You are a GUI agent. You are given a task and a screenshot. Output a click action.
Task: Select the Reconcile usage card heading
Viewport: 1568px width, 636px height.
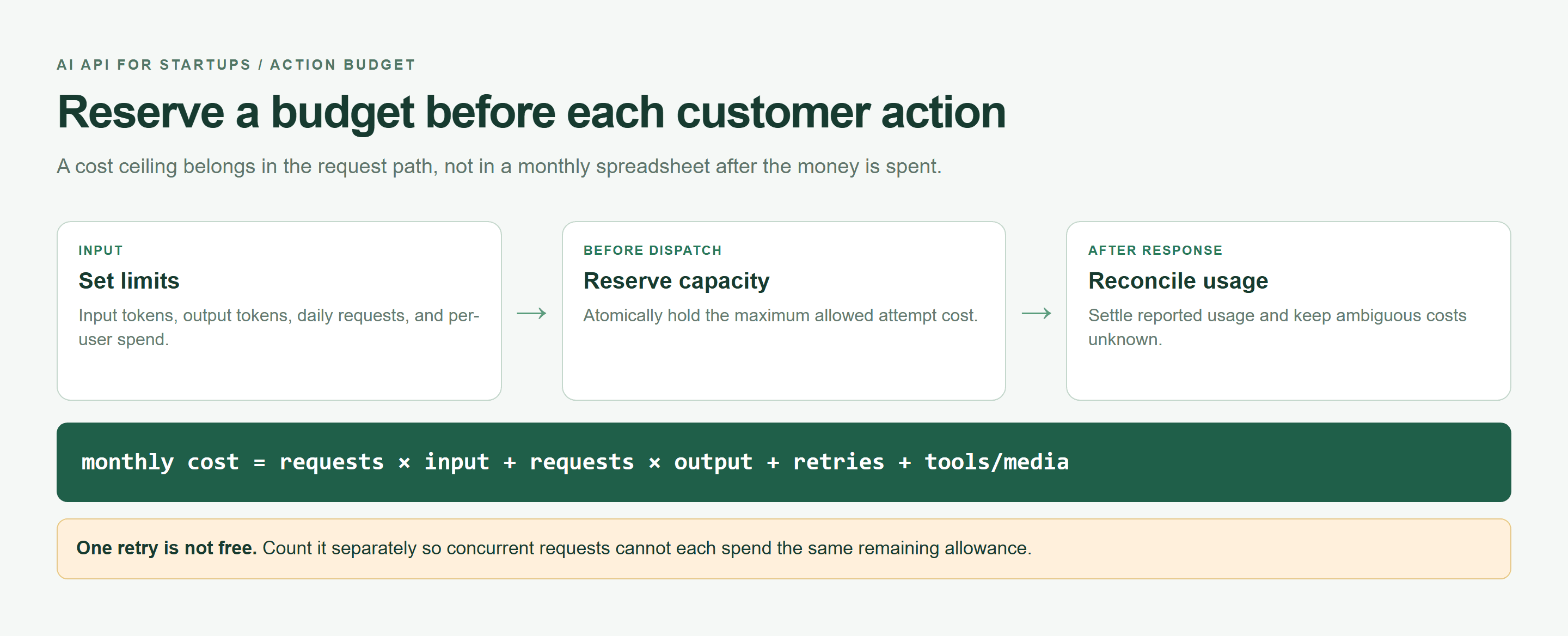point(1178,280)
